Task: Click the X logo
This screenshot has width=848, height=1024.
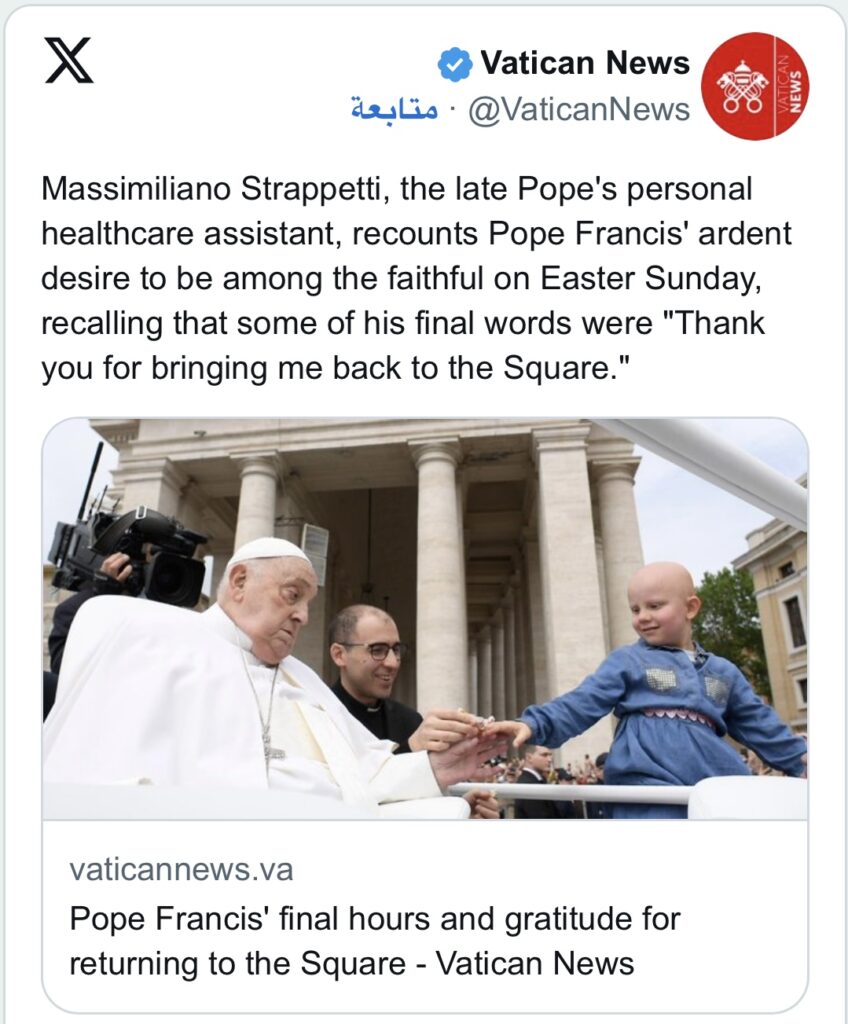Action: pyautogui.click(x=69, y=61)
